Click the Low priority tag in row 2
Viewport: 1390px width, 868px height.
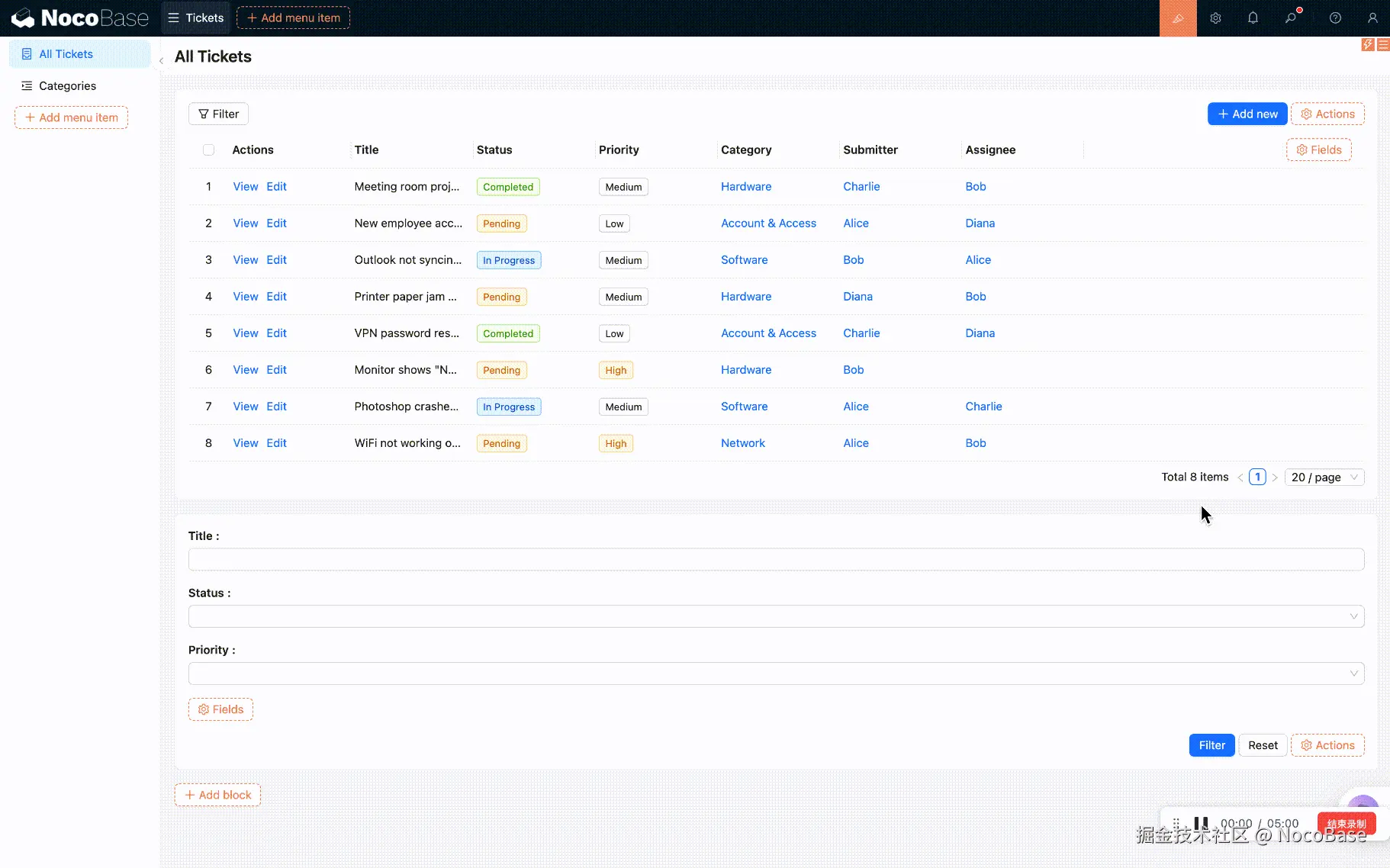pyautogui.click(x=614, y=223)
